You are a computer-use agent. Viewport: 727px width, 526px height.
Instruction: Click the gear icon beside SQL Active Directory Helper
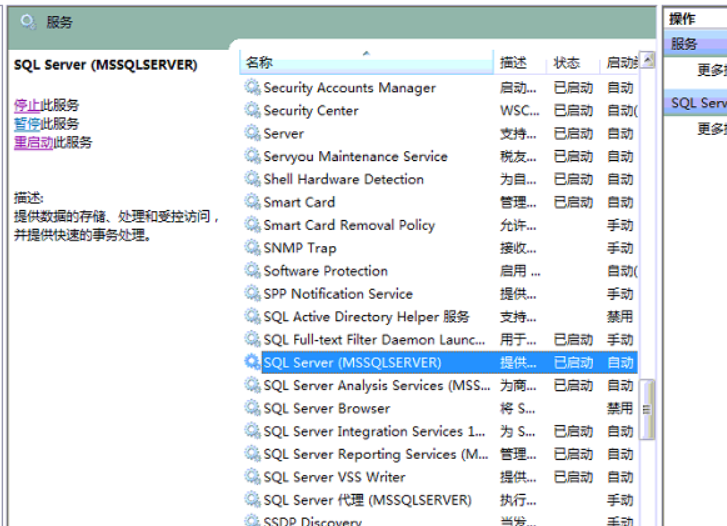click(252, 316)
